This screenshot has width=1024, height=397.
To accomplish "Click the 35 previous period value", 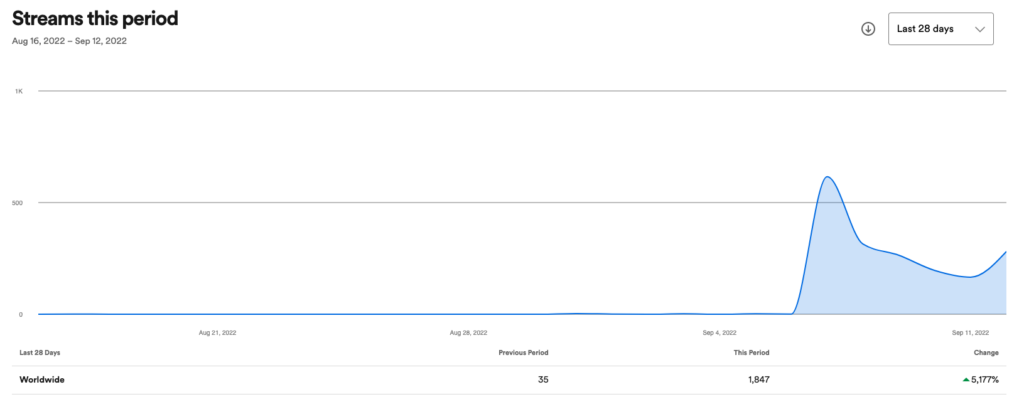I will point(543,379).
